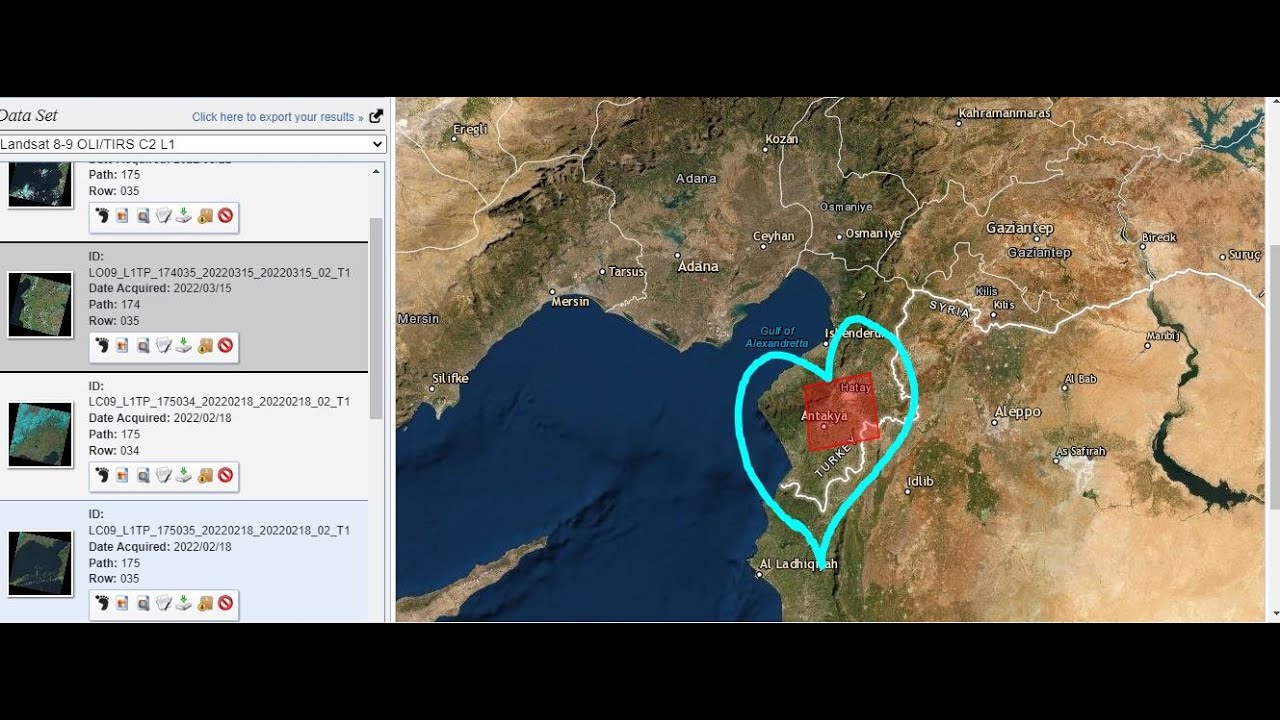
Task: Show footprint for LO09_L1TP_174035 scene
Action: 102,346
